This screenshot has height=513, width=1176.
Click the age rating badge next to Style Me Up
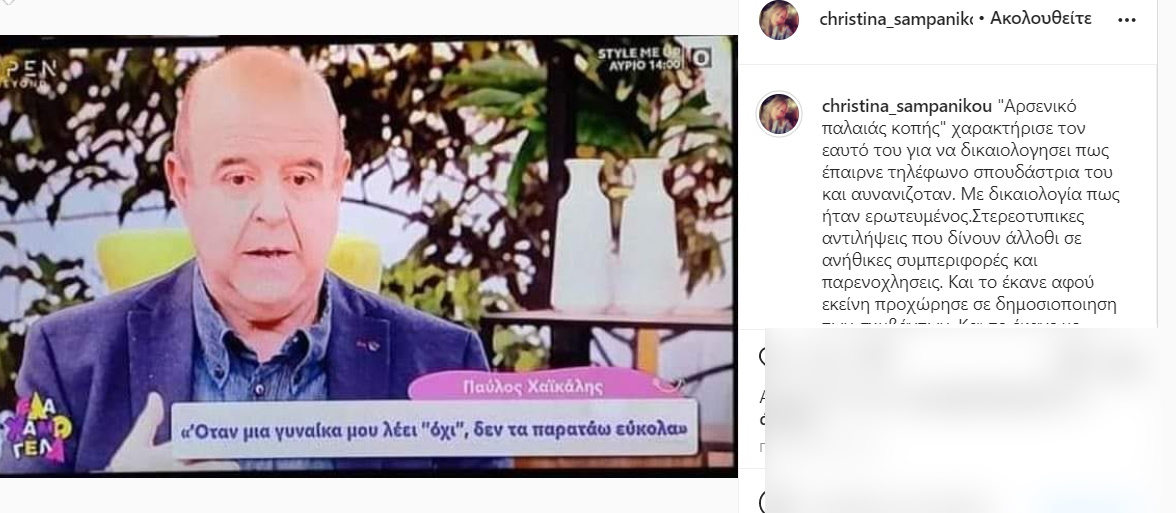(x=700, y=58)
